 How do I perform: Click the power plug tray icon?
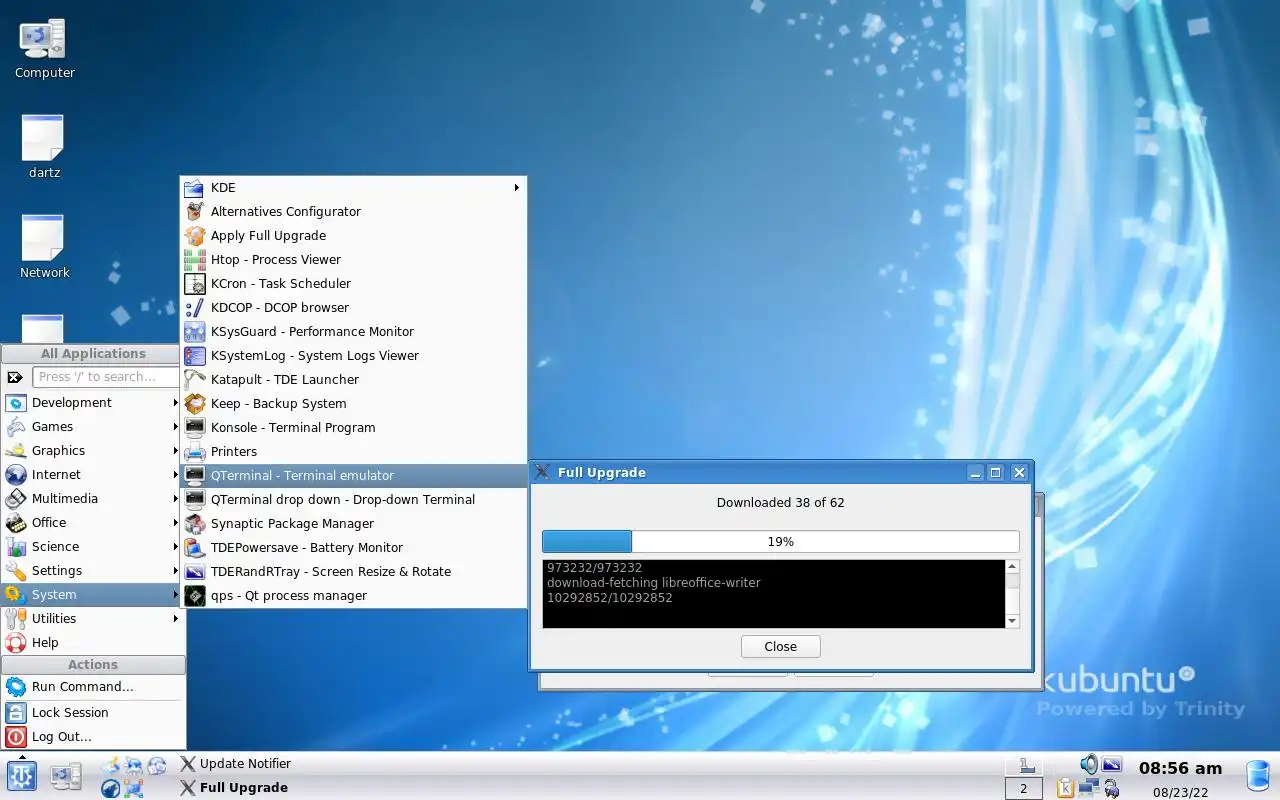(1111, 789)
